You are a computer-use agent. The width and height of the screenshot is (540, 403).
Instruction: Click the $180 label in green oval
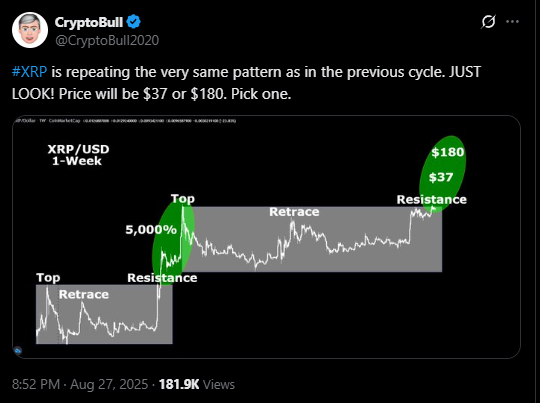pos(447,152)
